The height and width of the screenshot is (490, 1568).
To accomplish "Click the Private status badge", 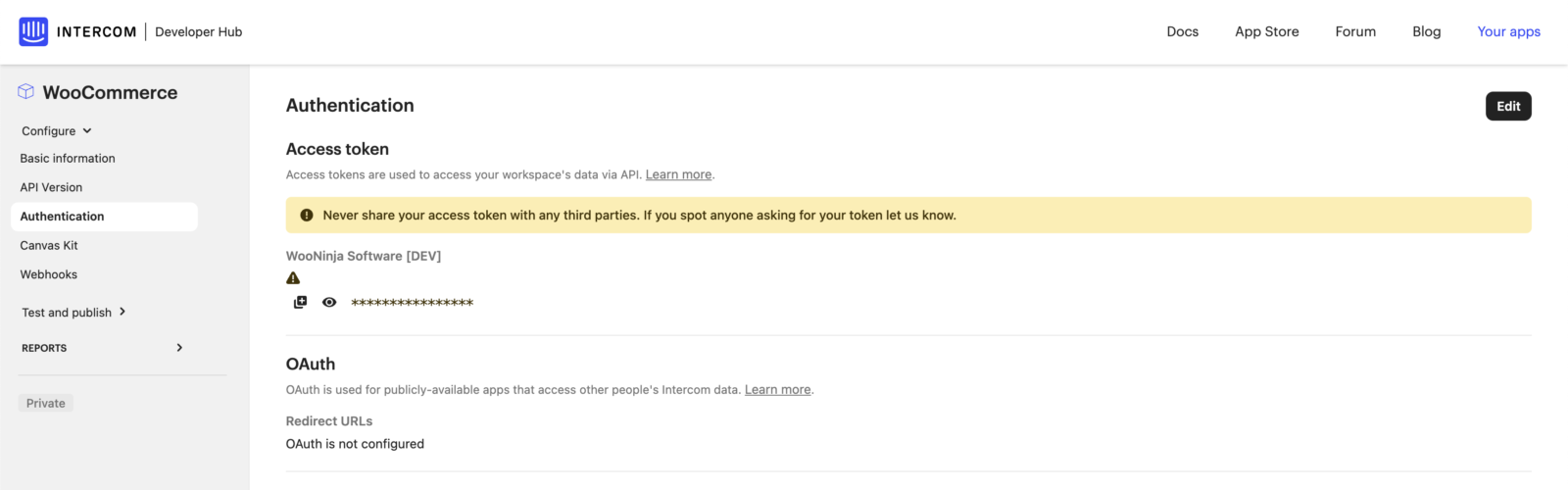I will (x=46, y=404).
